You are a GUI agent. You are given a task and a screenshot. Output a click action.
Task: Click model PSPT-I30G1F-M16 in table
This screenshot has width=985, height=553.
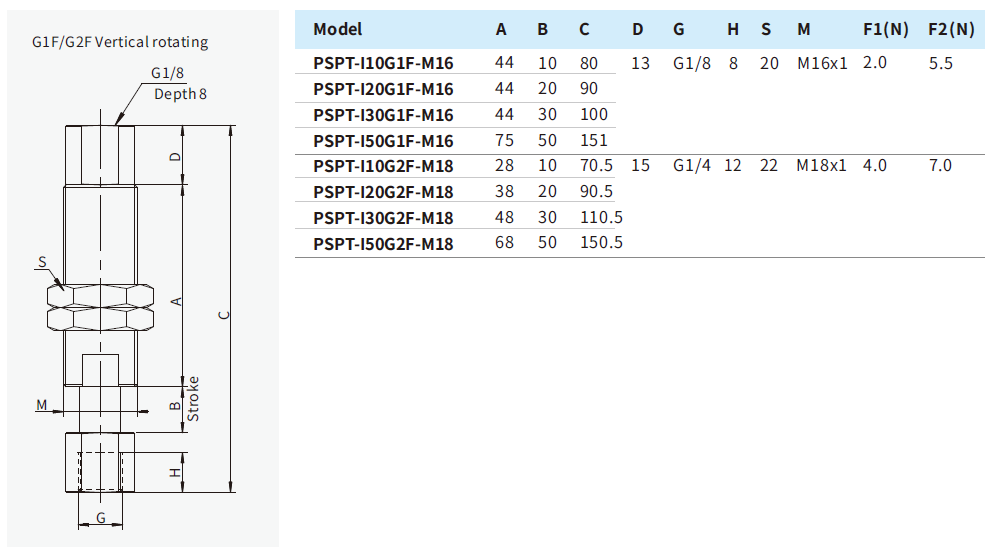(383, 115)
